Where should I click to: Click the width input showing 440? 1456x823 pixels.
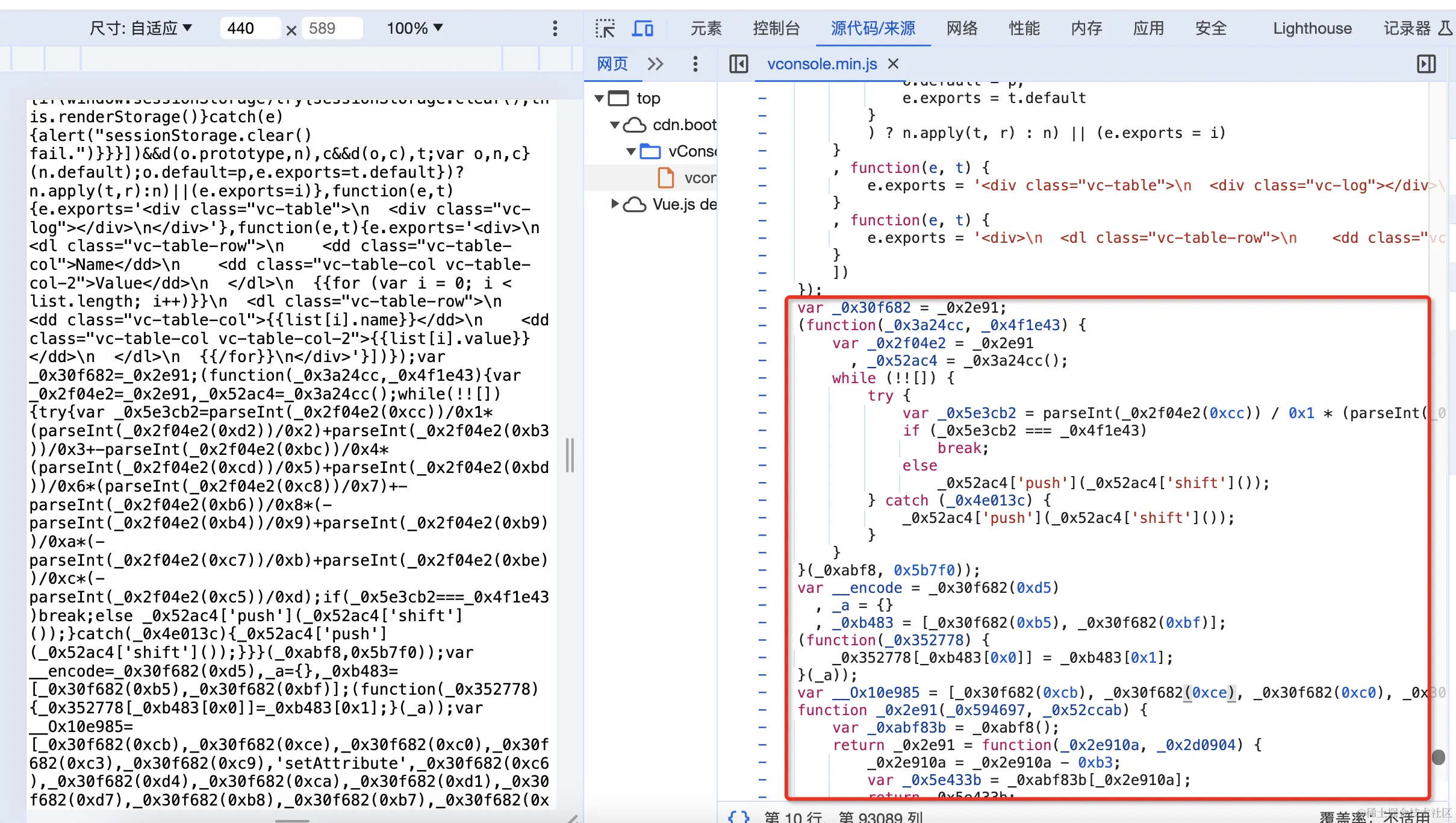(249, 28)
